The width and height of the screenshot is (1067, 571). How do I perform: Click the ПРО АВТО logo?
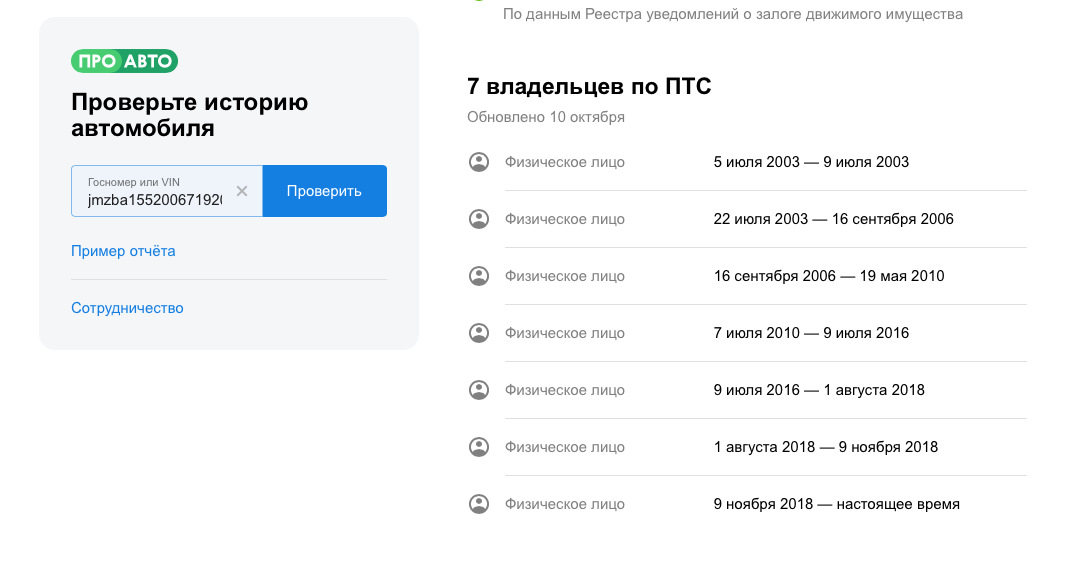124,61
